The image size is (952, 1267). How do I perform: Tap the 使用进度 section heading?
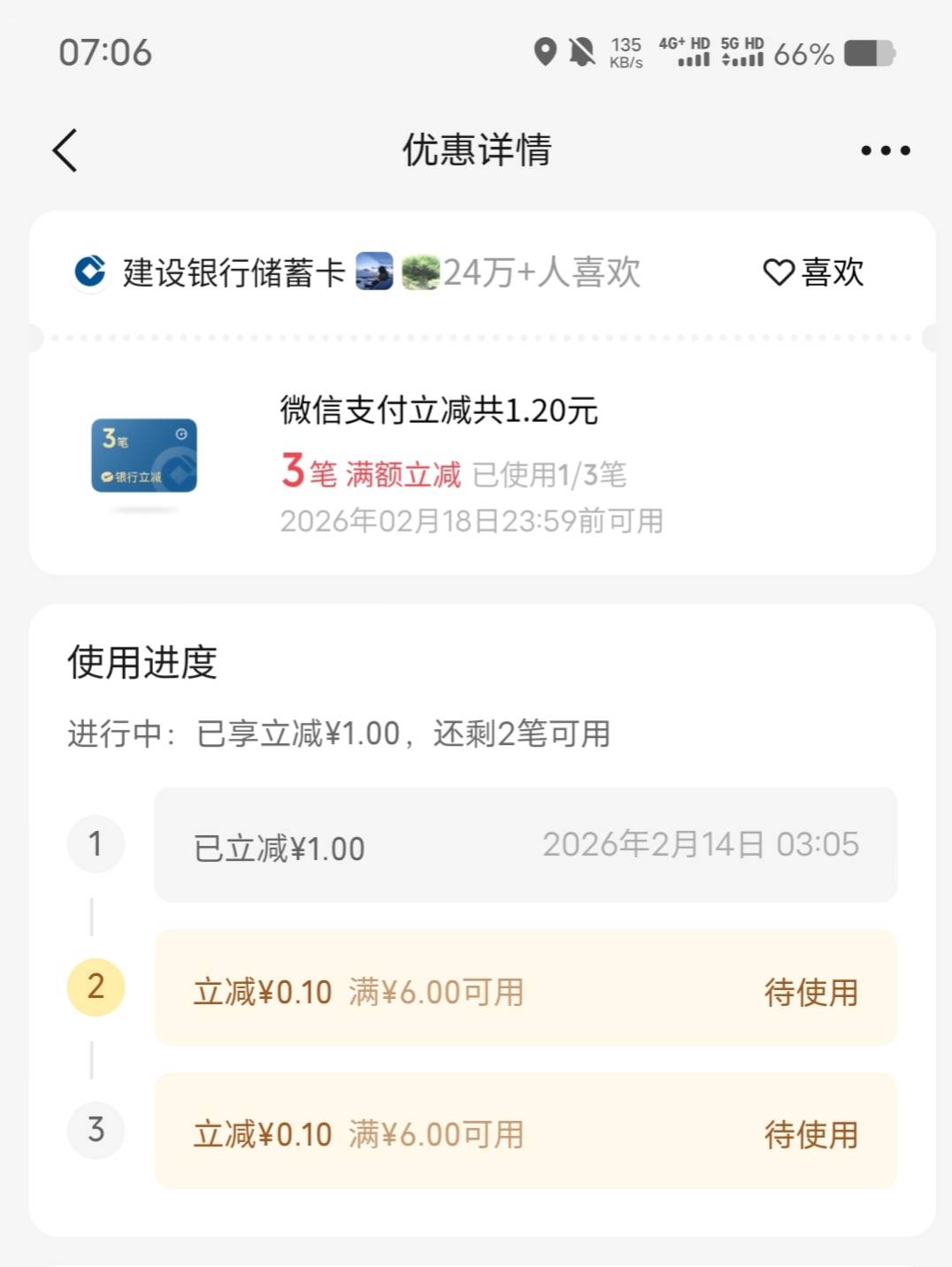(142, 662)
